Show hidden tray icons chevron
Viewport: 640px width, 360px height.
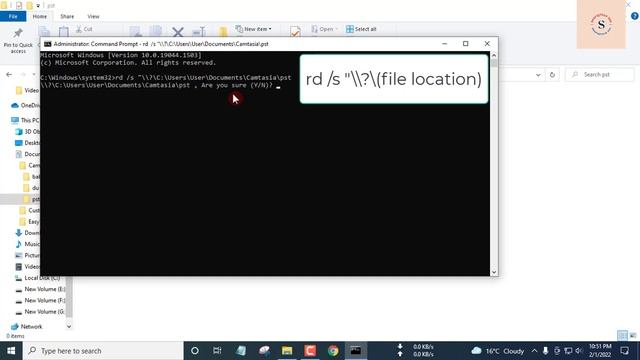(534, 351)
